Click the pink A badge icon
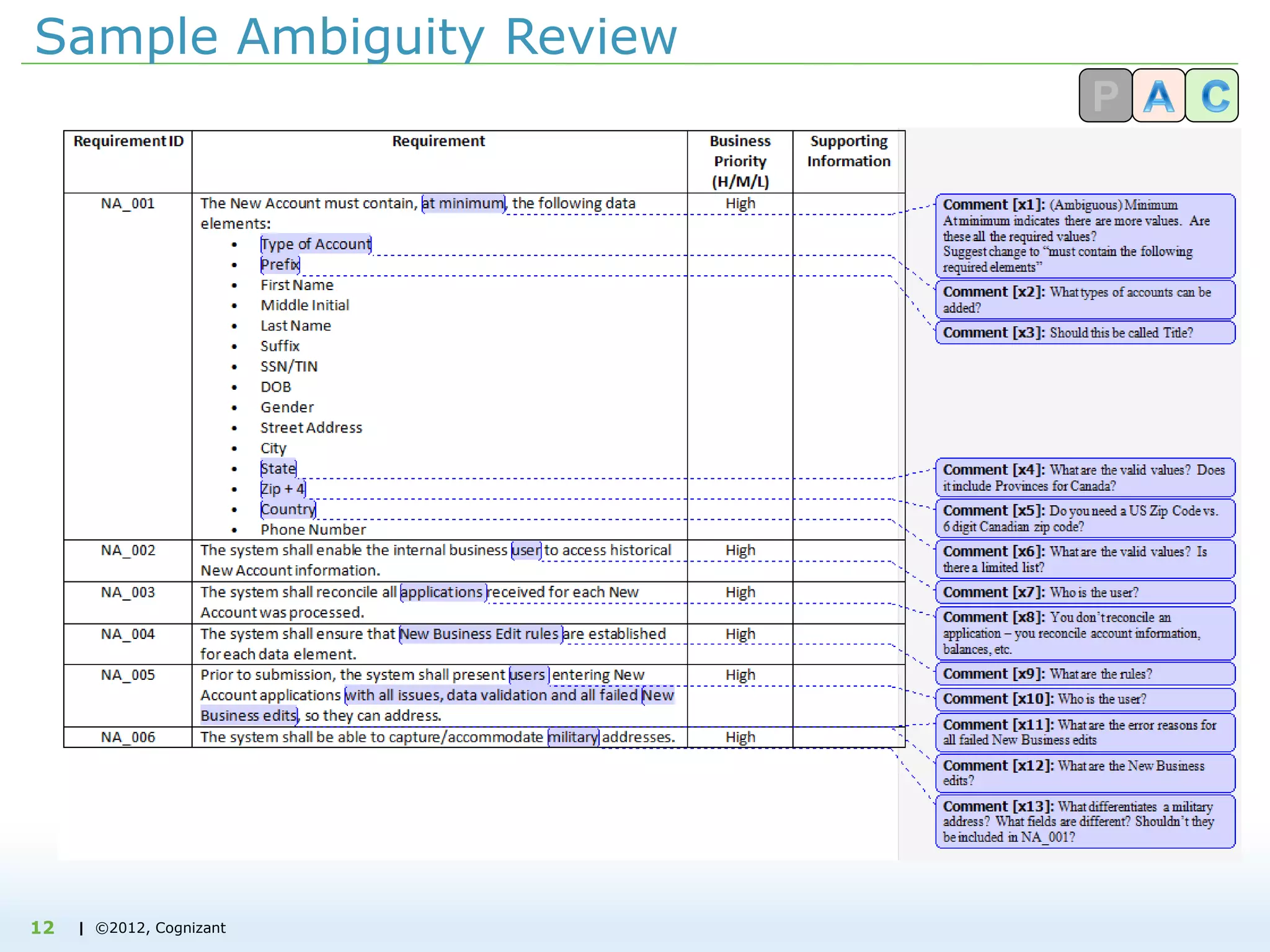Viewport: 1270px width, 952px height. point(1158,95)
